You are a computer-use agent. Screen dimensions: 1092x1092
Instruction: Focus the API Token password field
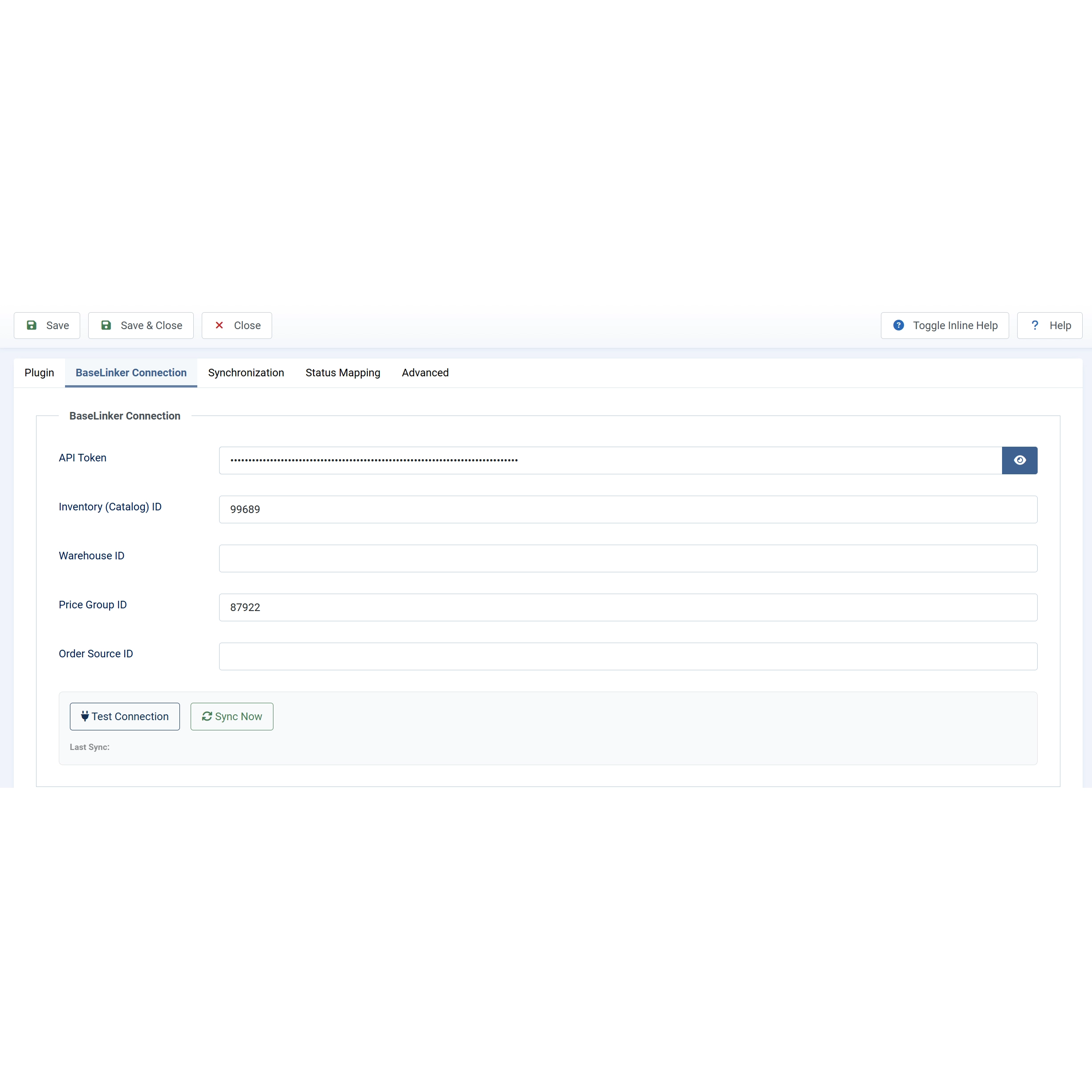tap(611, 460)
